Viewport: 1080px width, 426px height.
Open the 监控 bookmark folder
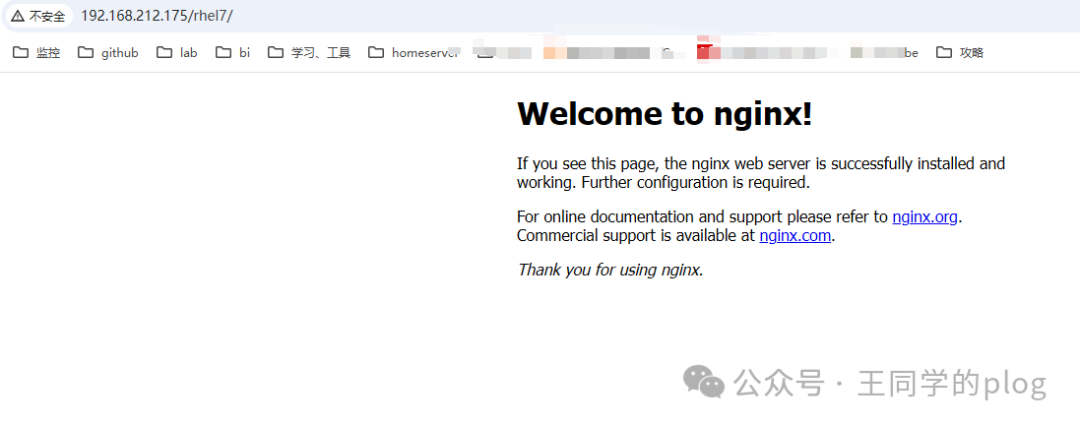pos(37,52)
